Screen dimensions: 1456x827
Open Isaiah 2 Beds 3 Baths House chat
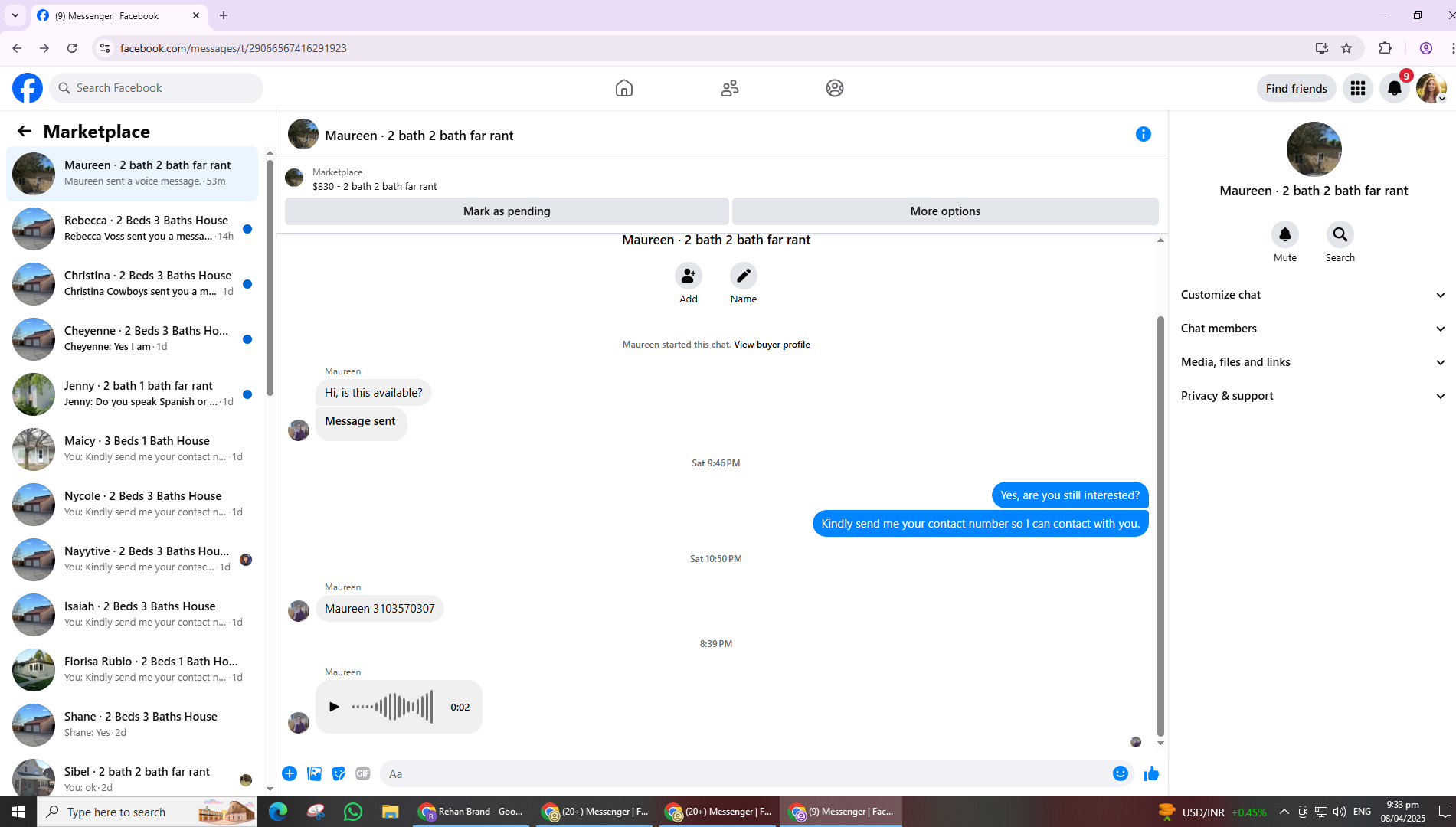pos(133,614)
